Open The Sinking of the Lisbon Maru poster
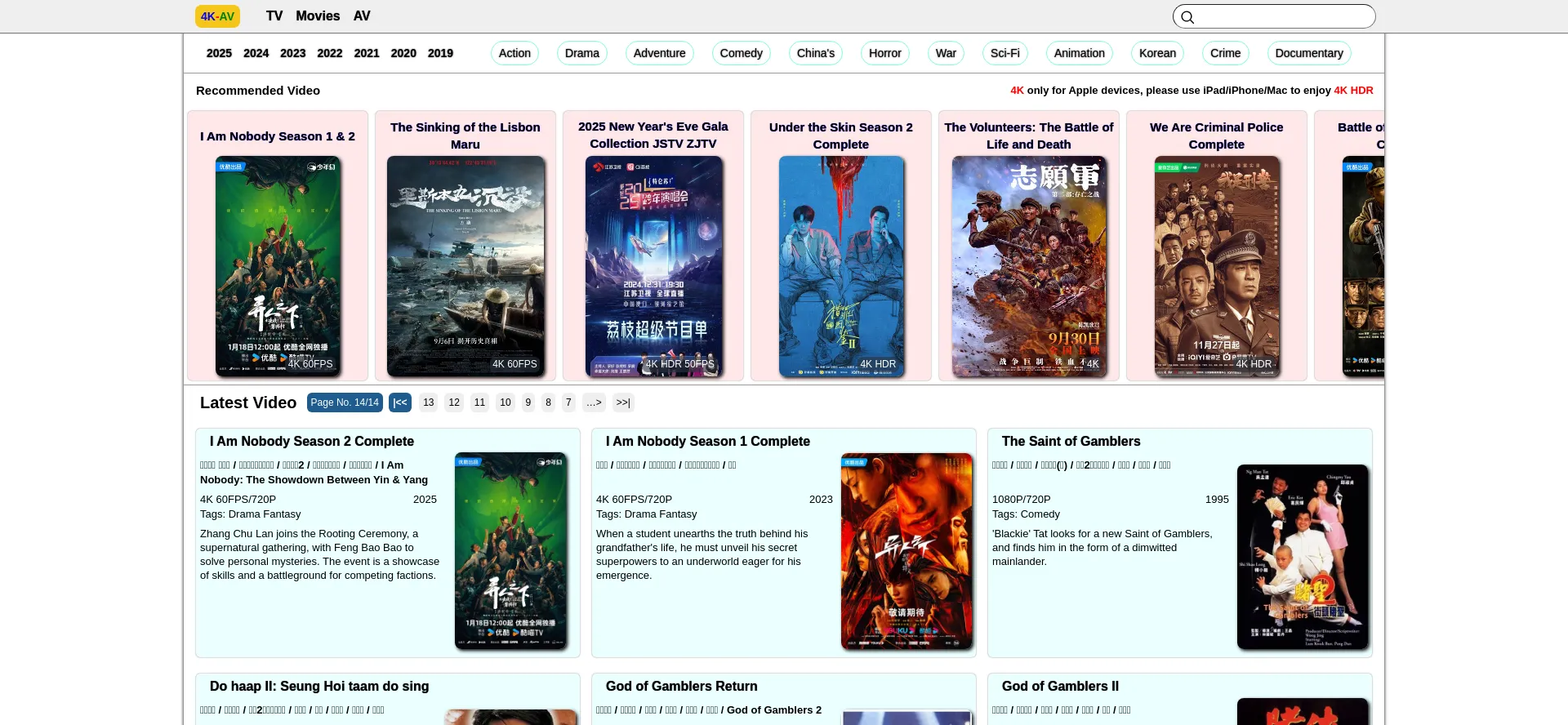 pyautogui.click(x=465, y=266)
